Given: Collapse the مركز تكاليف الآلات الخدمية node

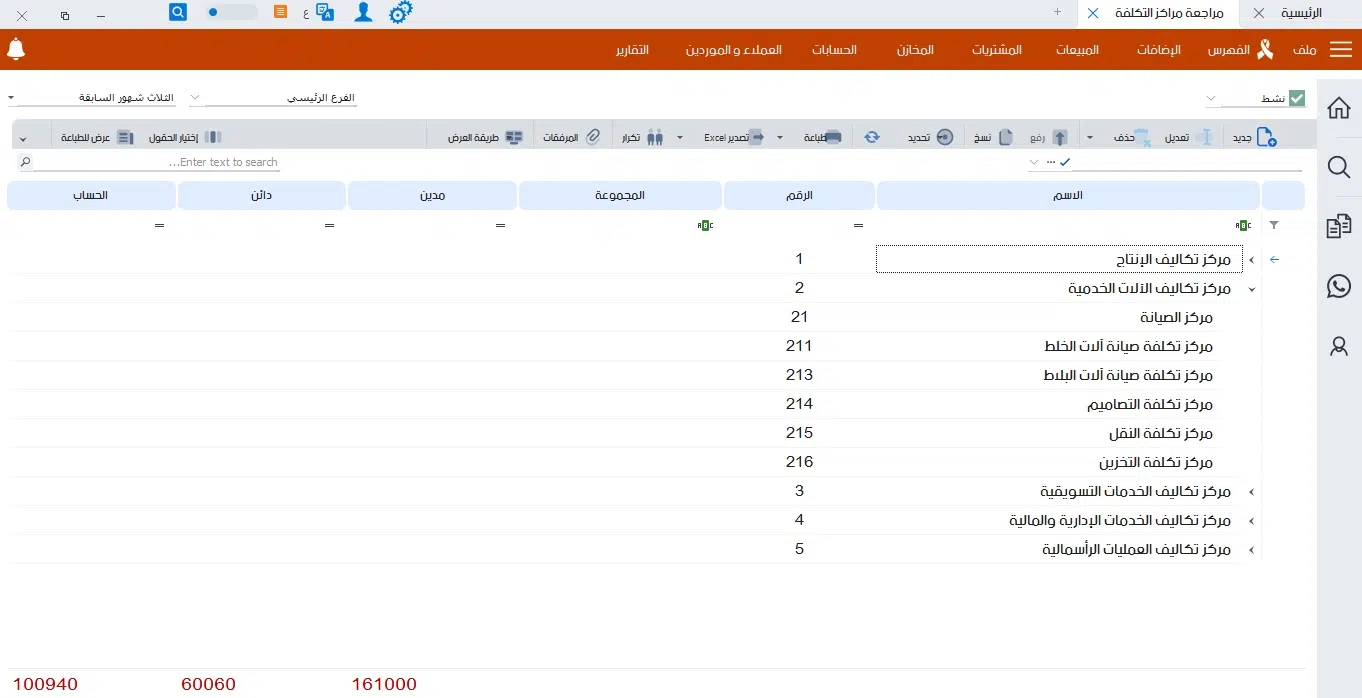Looking at the screenshot, I should [1251, 289].
